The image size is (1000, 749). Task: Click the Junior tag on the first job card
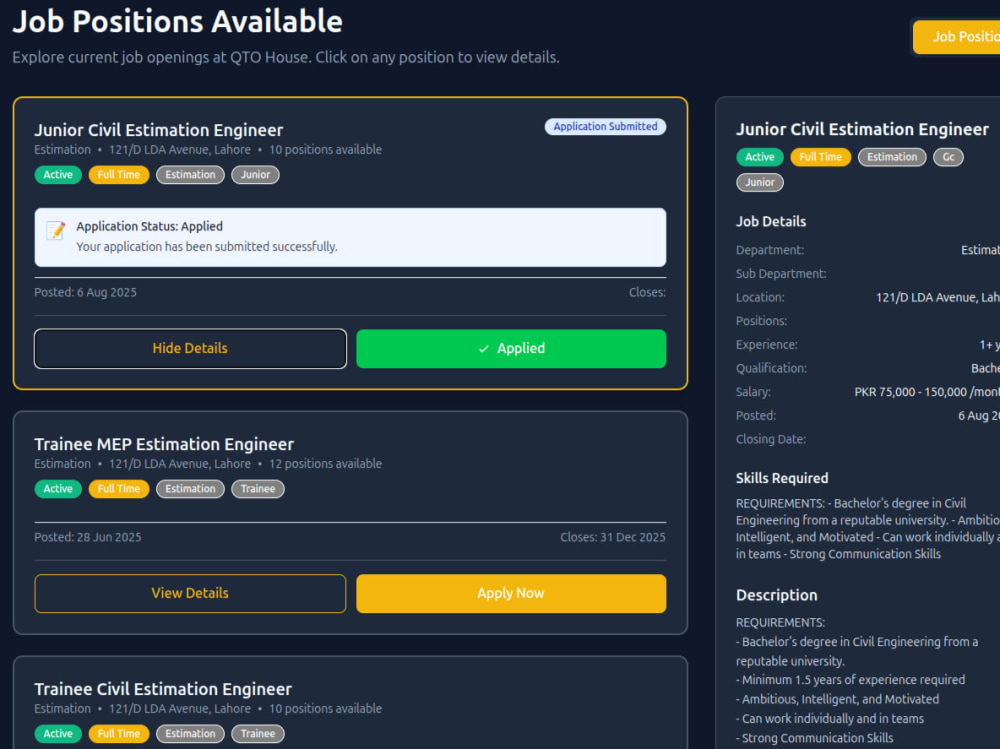pyautogui.click(x=255, y=175)
